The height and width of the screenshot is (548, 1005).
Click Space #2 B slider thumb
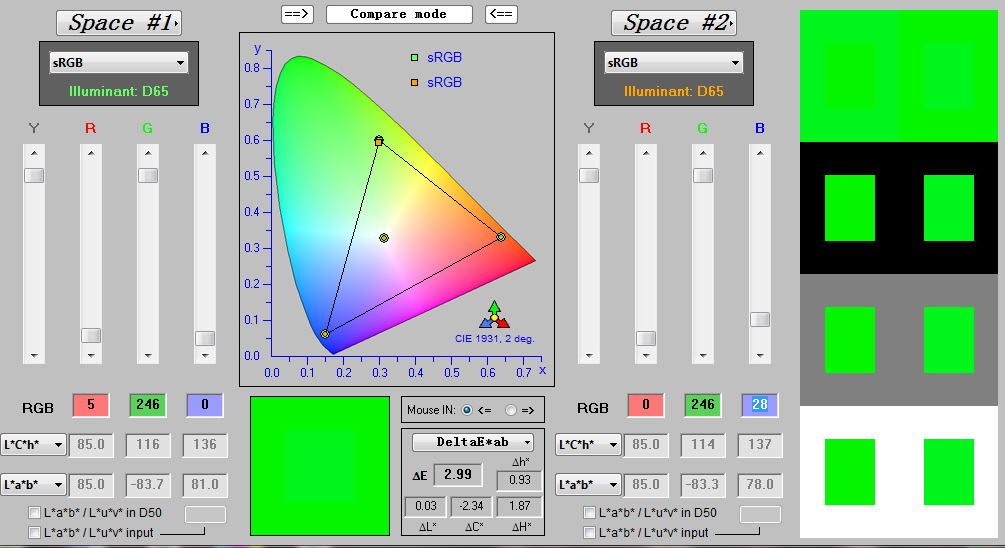(760, 319)
